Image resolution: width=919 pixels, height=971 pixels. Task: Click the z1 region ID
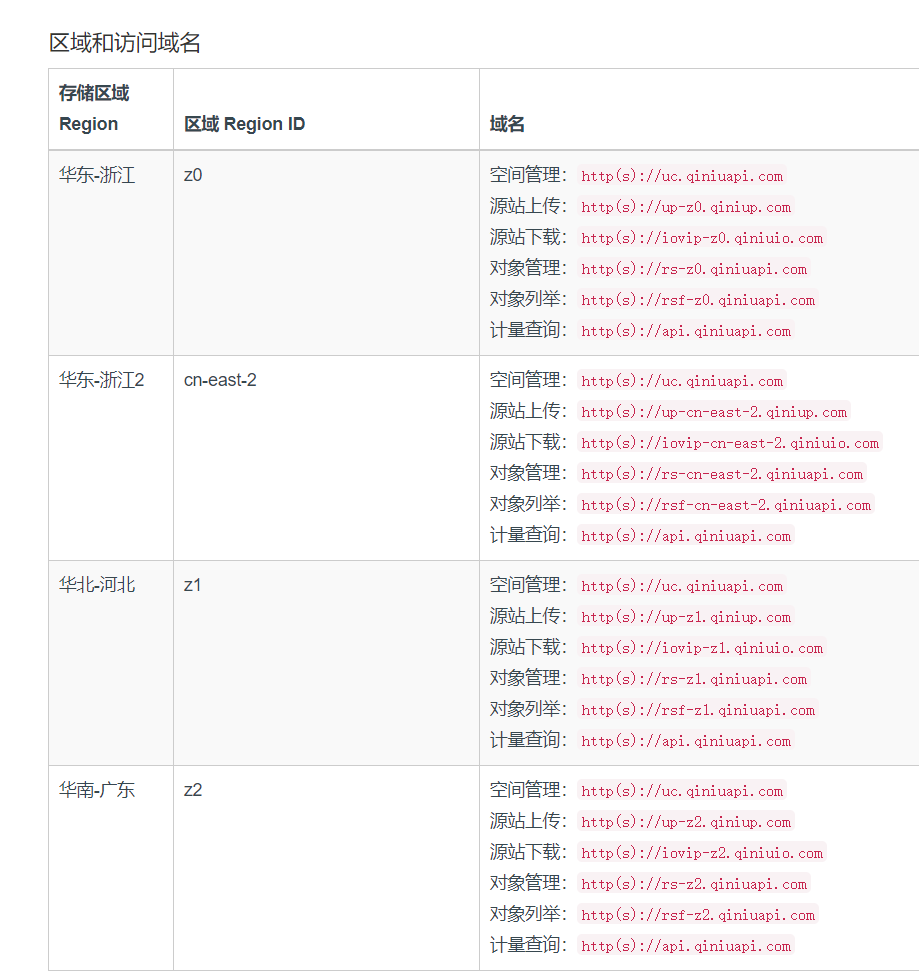[193, 585]
